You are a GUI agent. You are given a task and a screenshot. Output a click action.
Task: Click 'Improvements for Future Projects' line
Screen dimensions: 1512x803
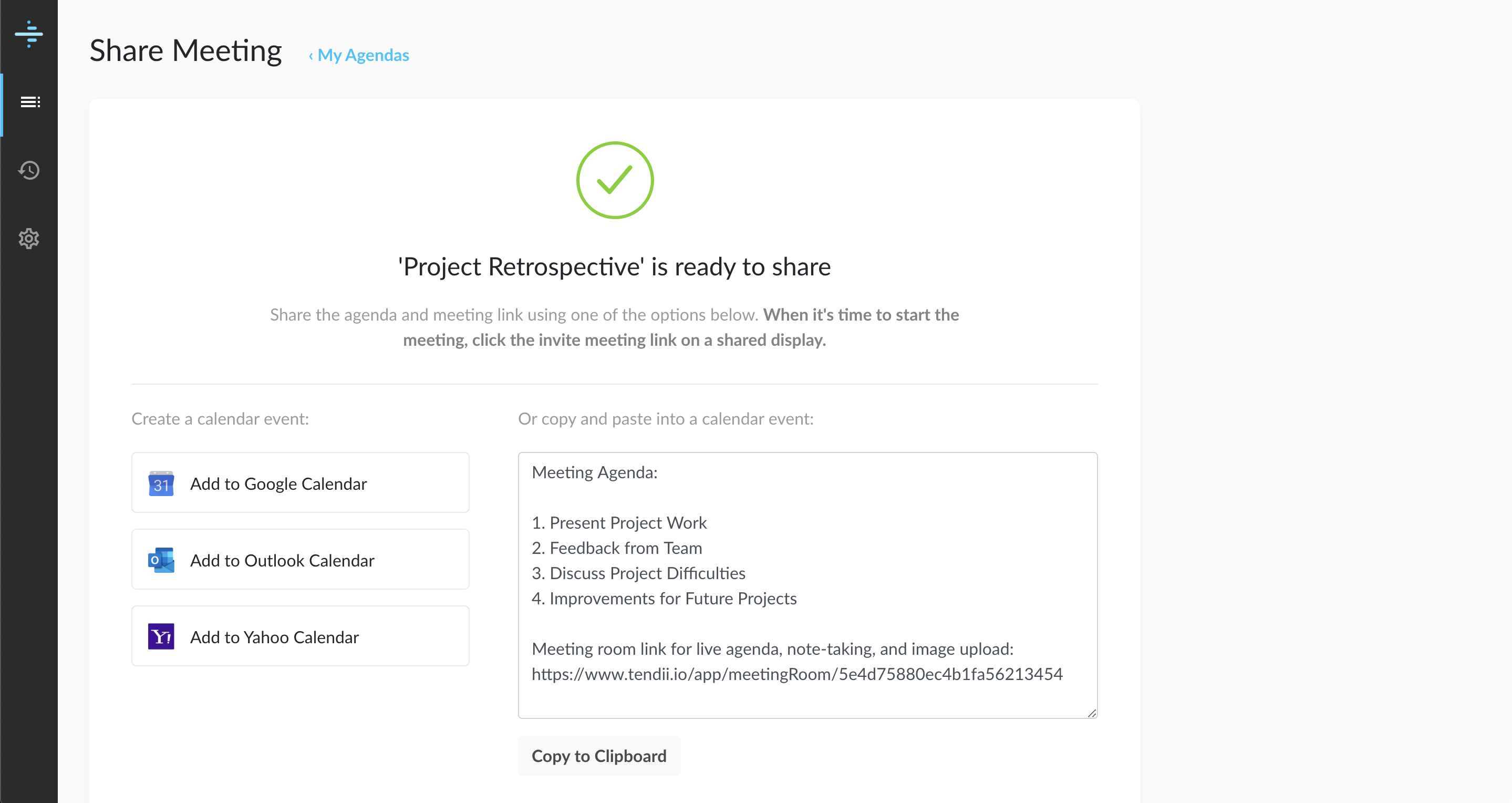tap(672, 599)
